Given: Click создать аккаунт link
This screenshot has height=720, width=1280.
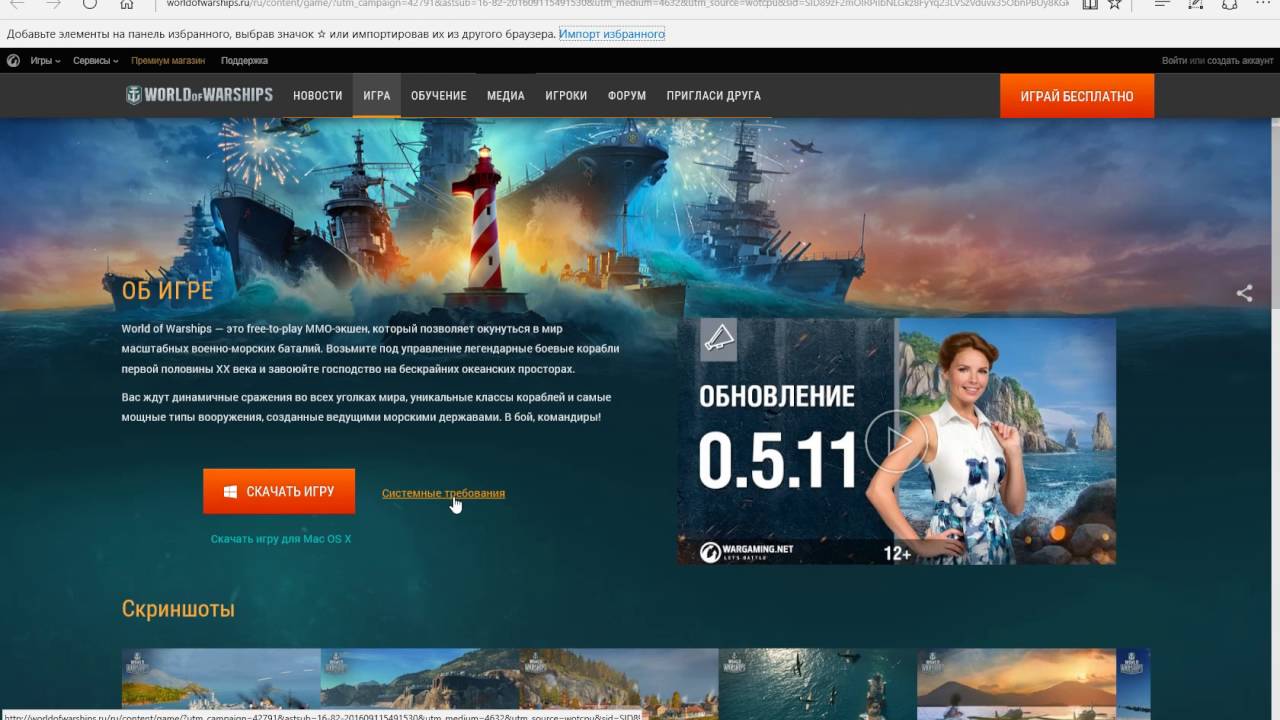Looking at the screenshot, I should tap(1240, 61).
